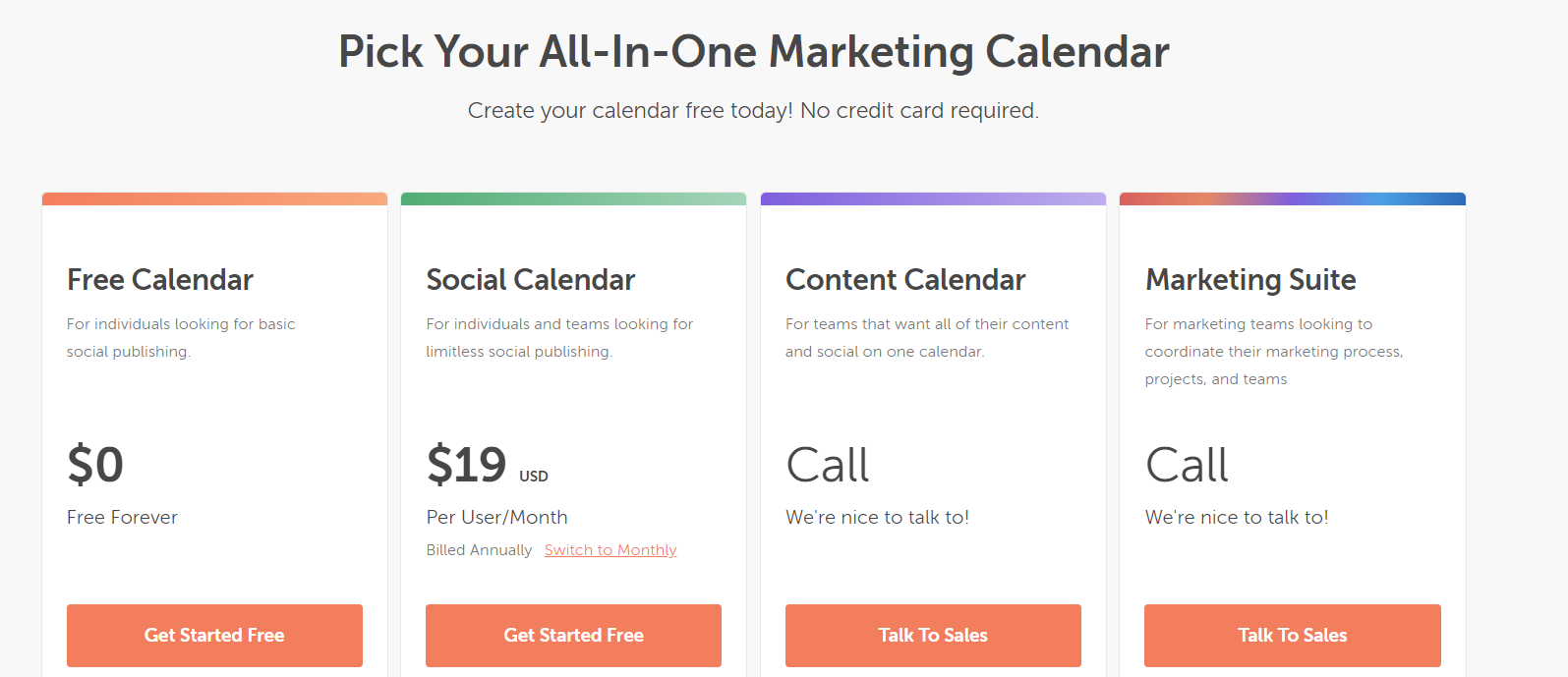Switch to Monthly billing link

(610, 550)
